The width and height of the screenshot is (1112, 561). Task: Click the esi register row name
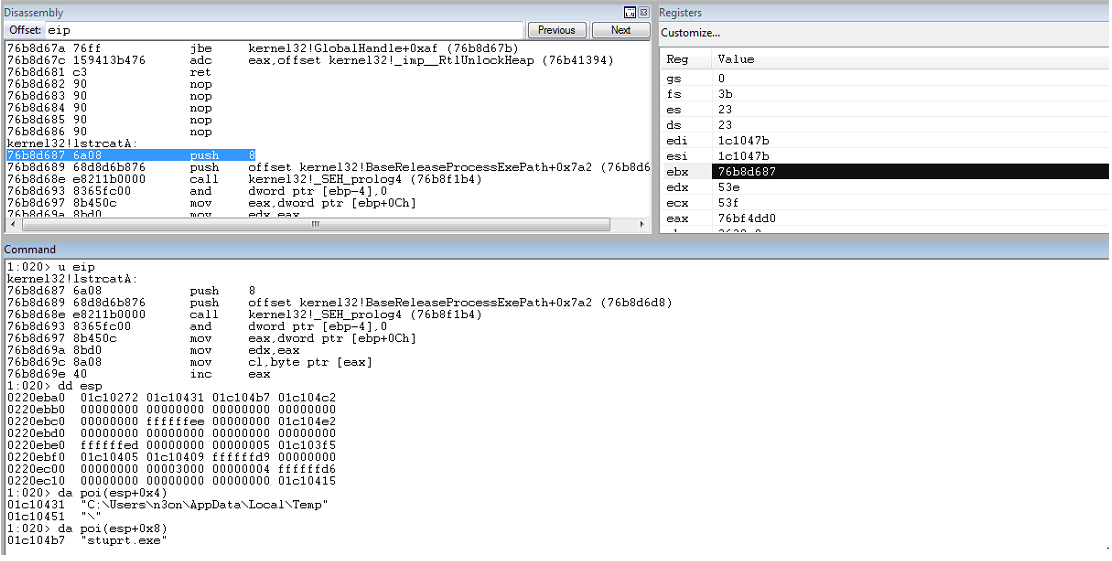[677, 156]
